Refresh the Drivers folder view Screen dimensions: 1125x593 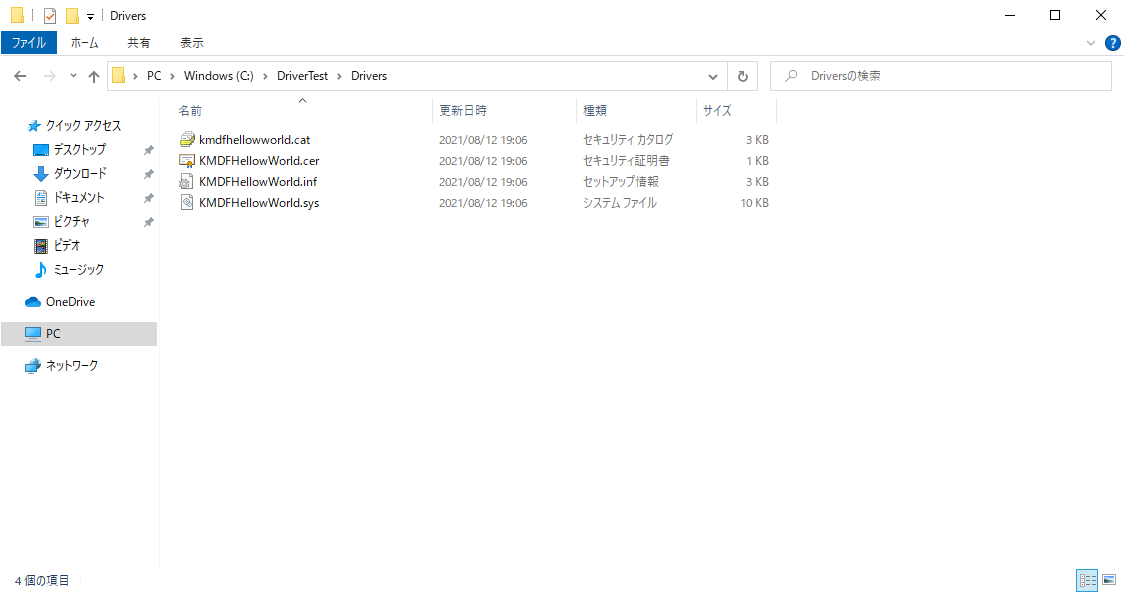point(743,76)
